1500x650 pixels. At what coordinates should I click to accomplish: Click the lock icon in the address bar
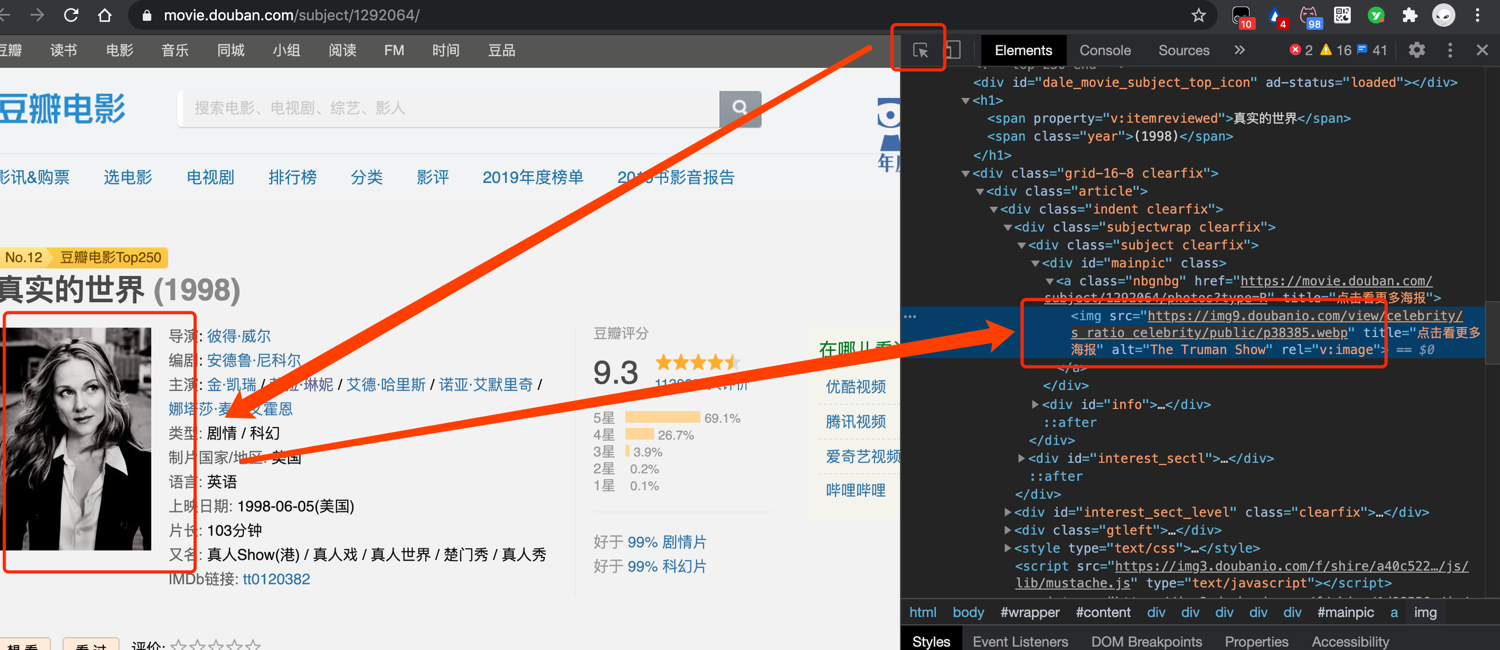coord(148,16)
